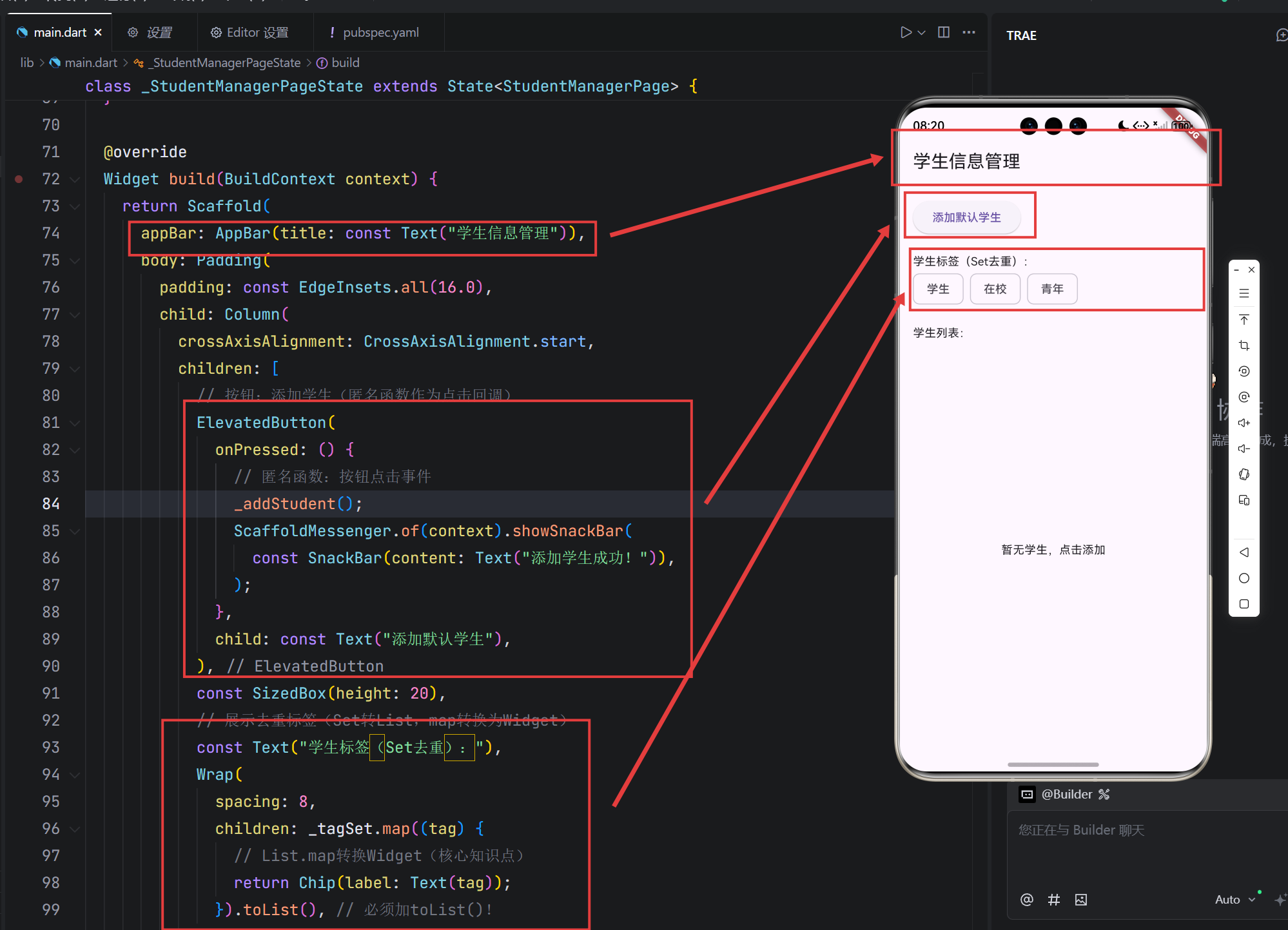The image size is (1288, 930).
Task: Select the 青年 chip in the emulator
Action: 1052,289
